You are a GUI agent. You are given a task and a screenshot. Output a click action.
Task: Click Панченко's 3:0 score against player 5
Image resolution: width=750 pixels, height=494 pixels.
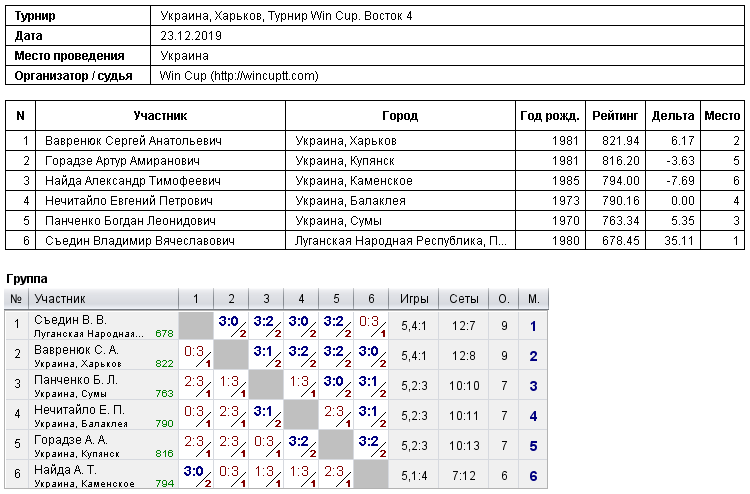pyautogui.click(x=333, y=382)
